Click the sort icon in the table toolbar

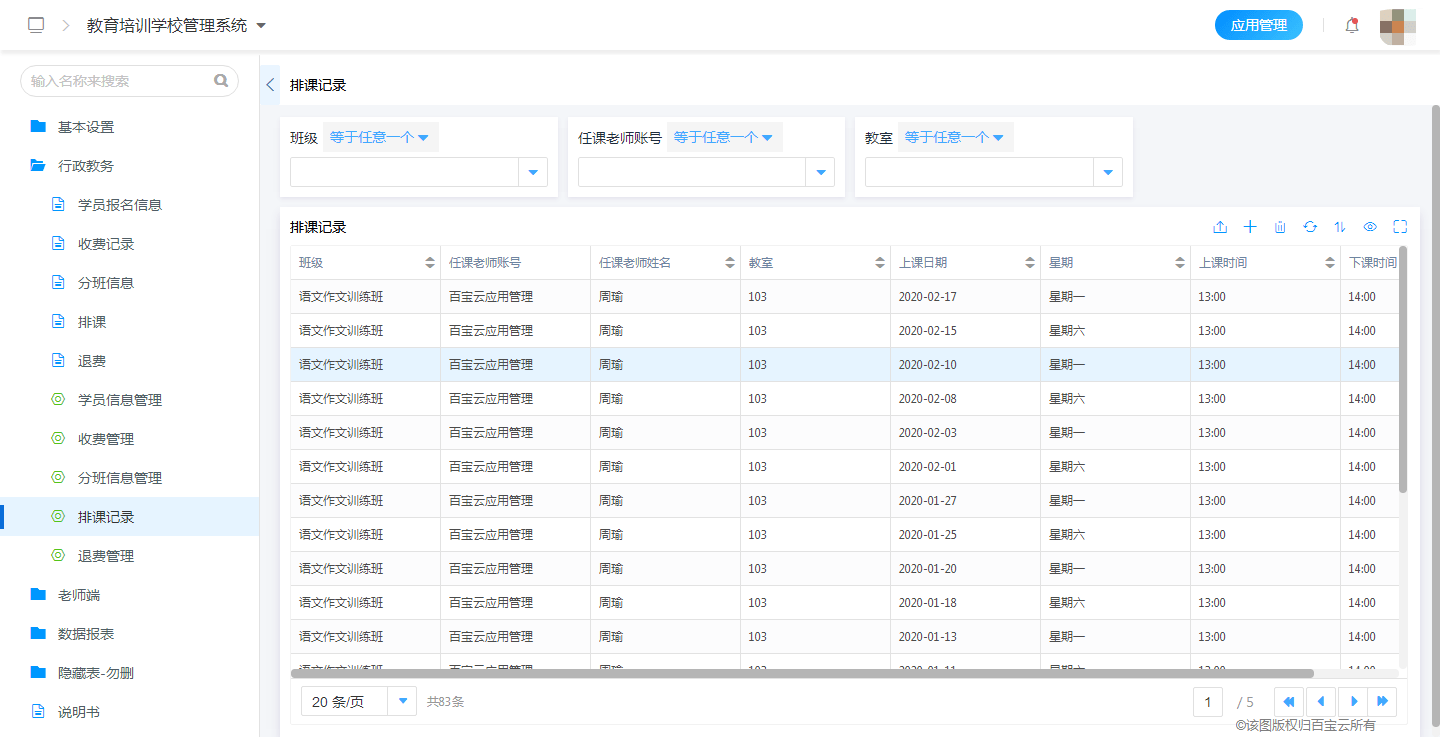click(x=1340, y=227)
